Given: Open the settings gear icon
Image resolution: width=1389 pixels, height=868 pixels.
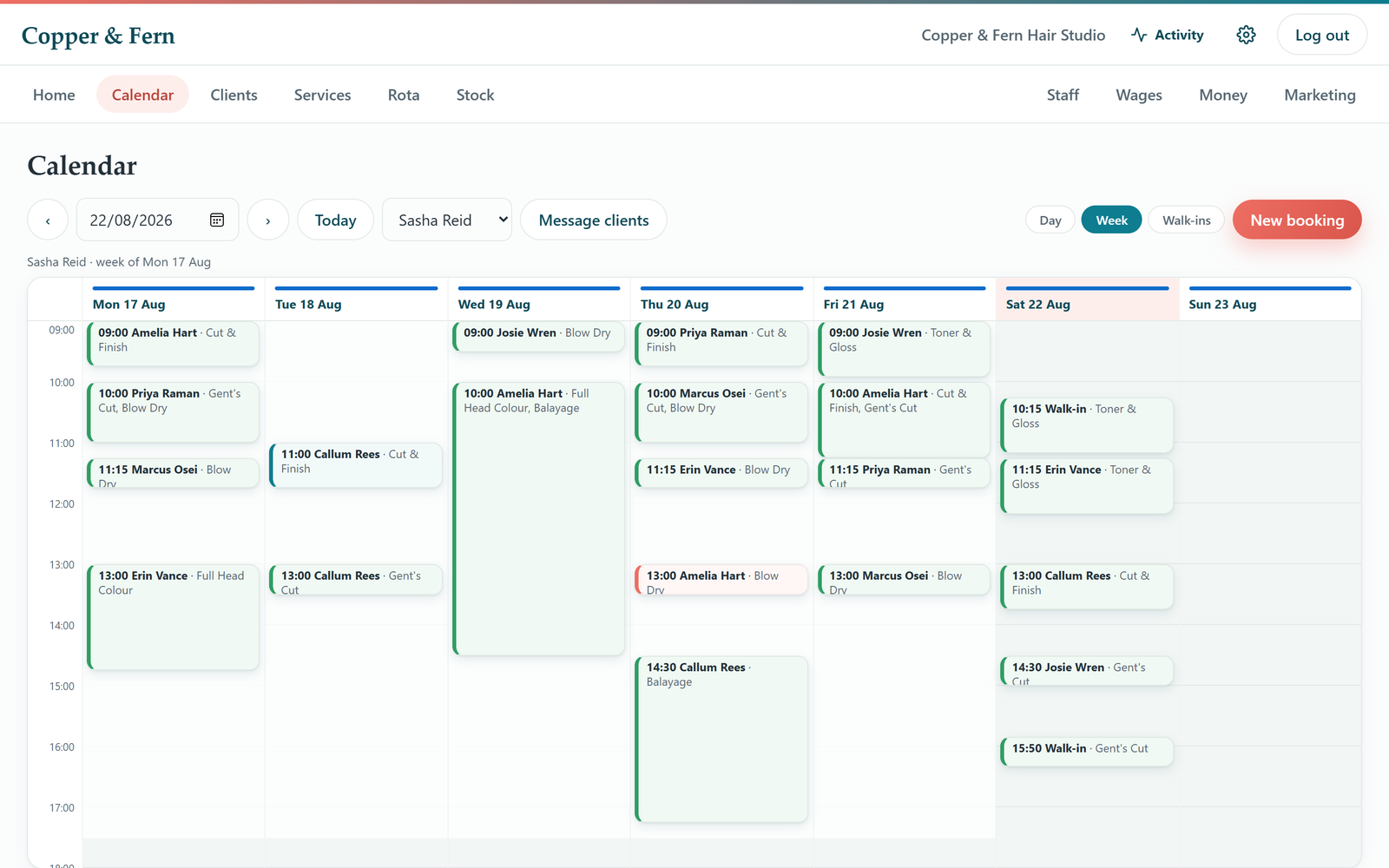Looking at the screenshot, I should coord(1246,35).
